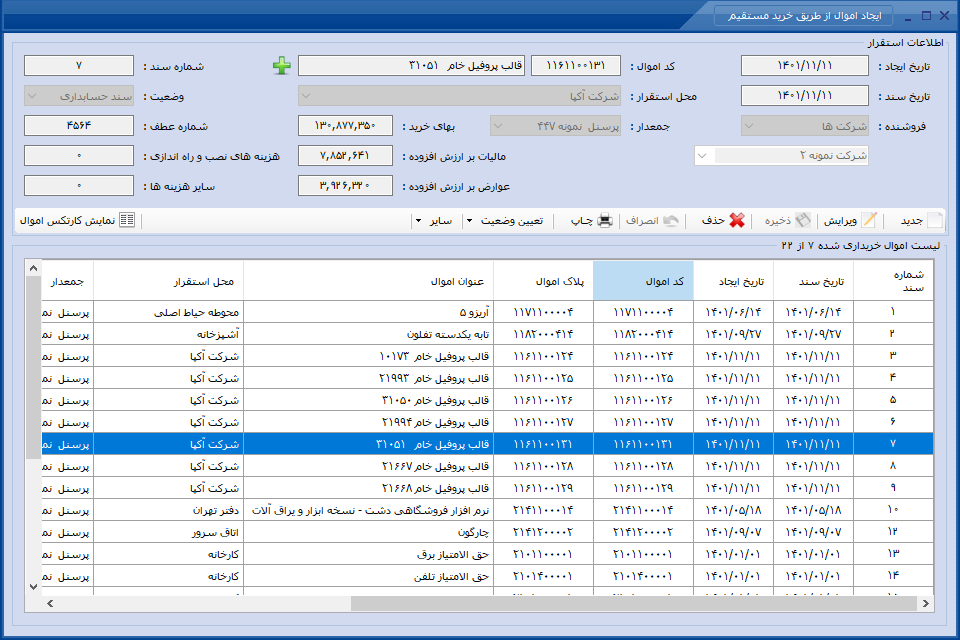Click the تاریخ سند date field

(804, 96)
